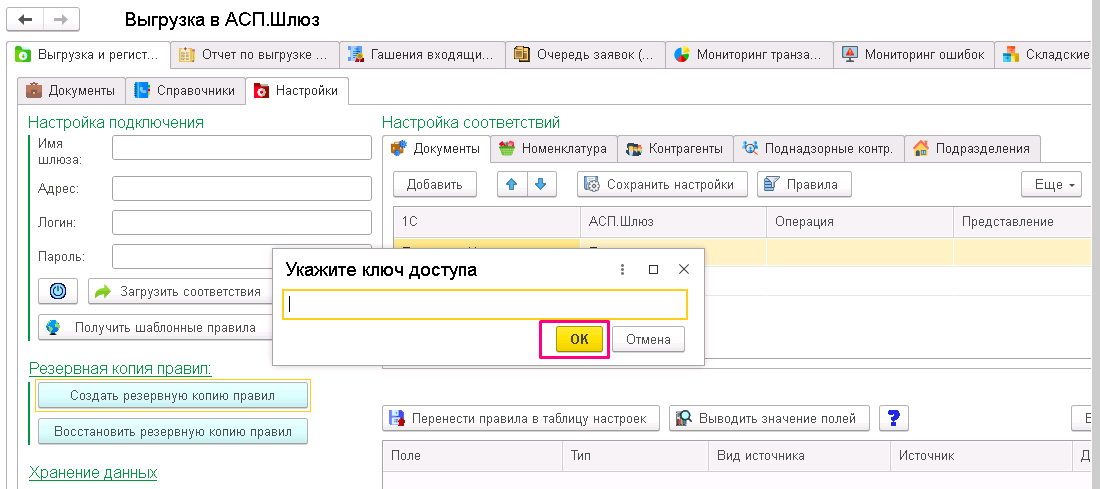The image size is (1100, 489).
Task: Click Резервная копия правил heading link
Action: pos(120,368)
